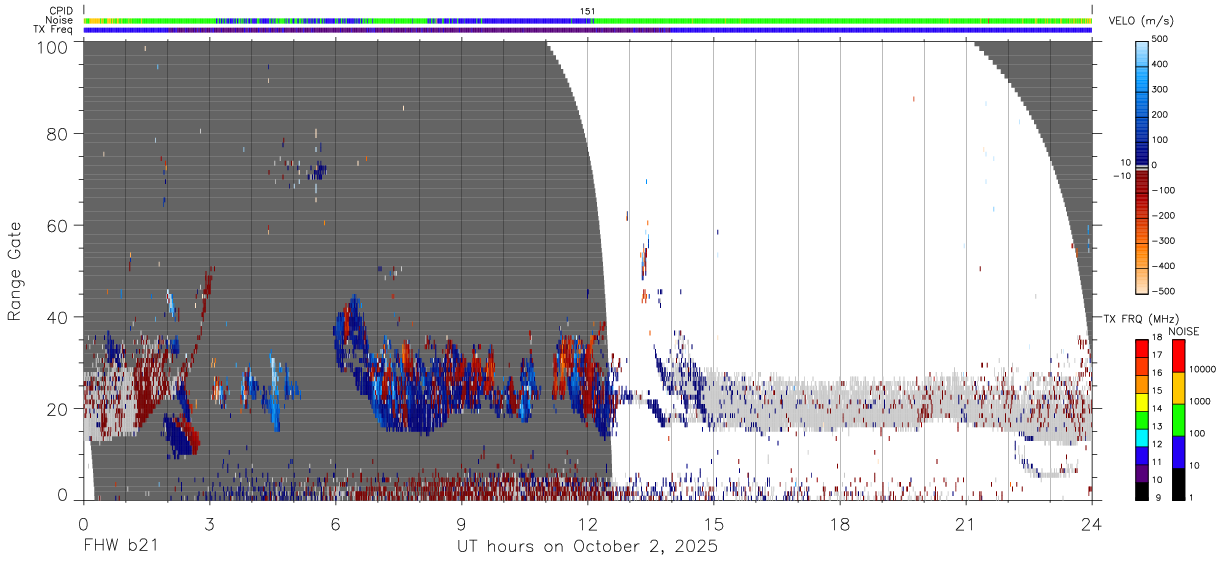Viewport: 1228px width, 567px height.
Task: Pick the cyan 12-13 MHz swatch in the TX FRQ legend
Action: (1141, 438)
